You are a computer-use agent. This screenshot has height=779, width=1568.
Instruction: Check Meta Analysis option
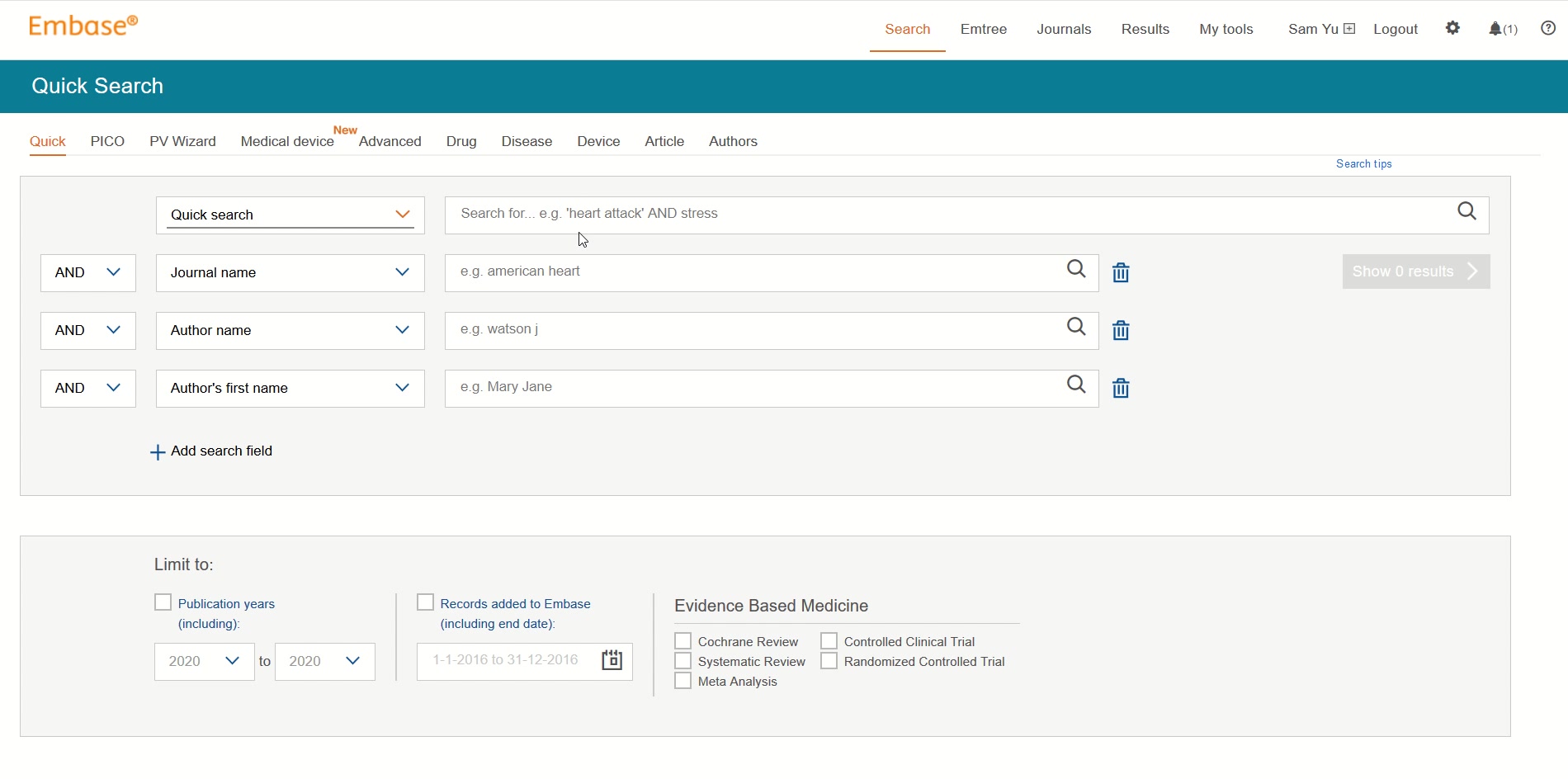tap(682, 681)
